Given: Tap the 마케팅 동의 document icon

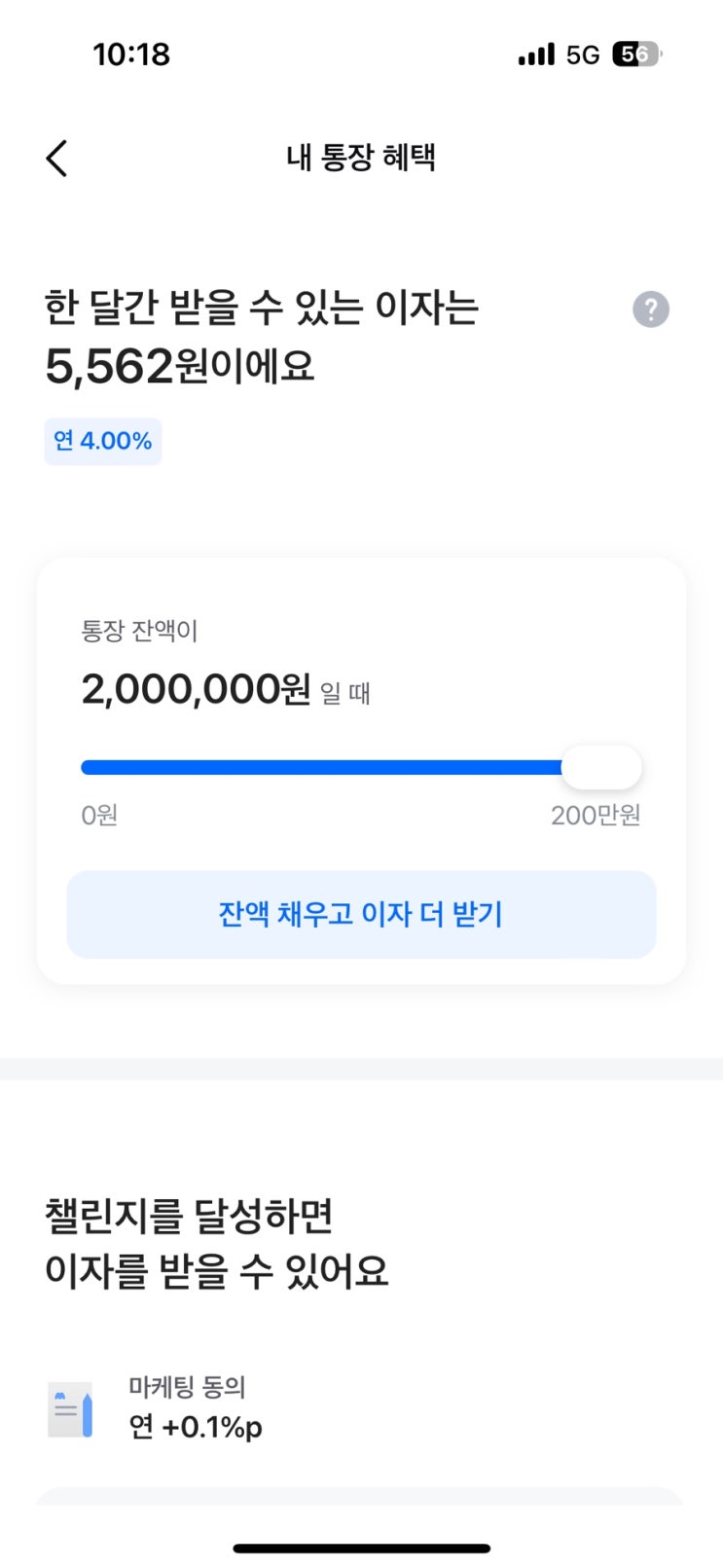Looking at the screenshot, I should point(71,1409).
